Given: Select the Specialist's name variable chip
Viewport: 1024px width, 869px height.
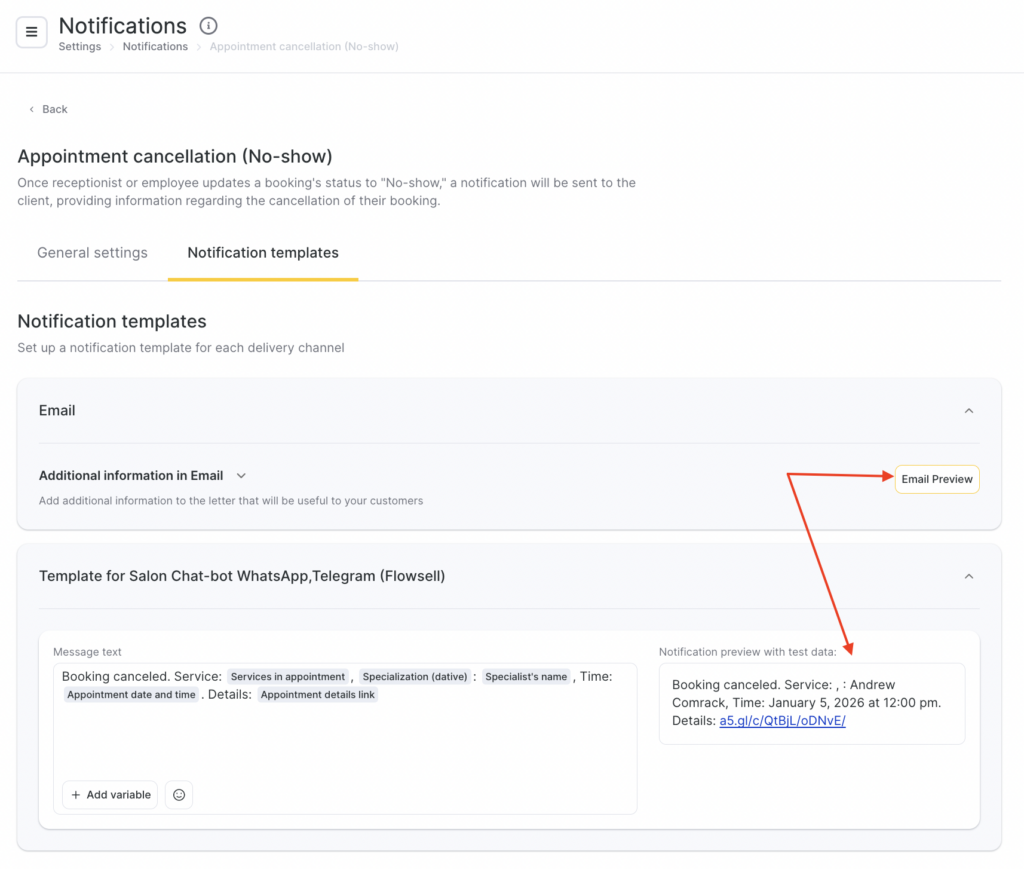Looking at the screenshot, I should (526, 677).
